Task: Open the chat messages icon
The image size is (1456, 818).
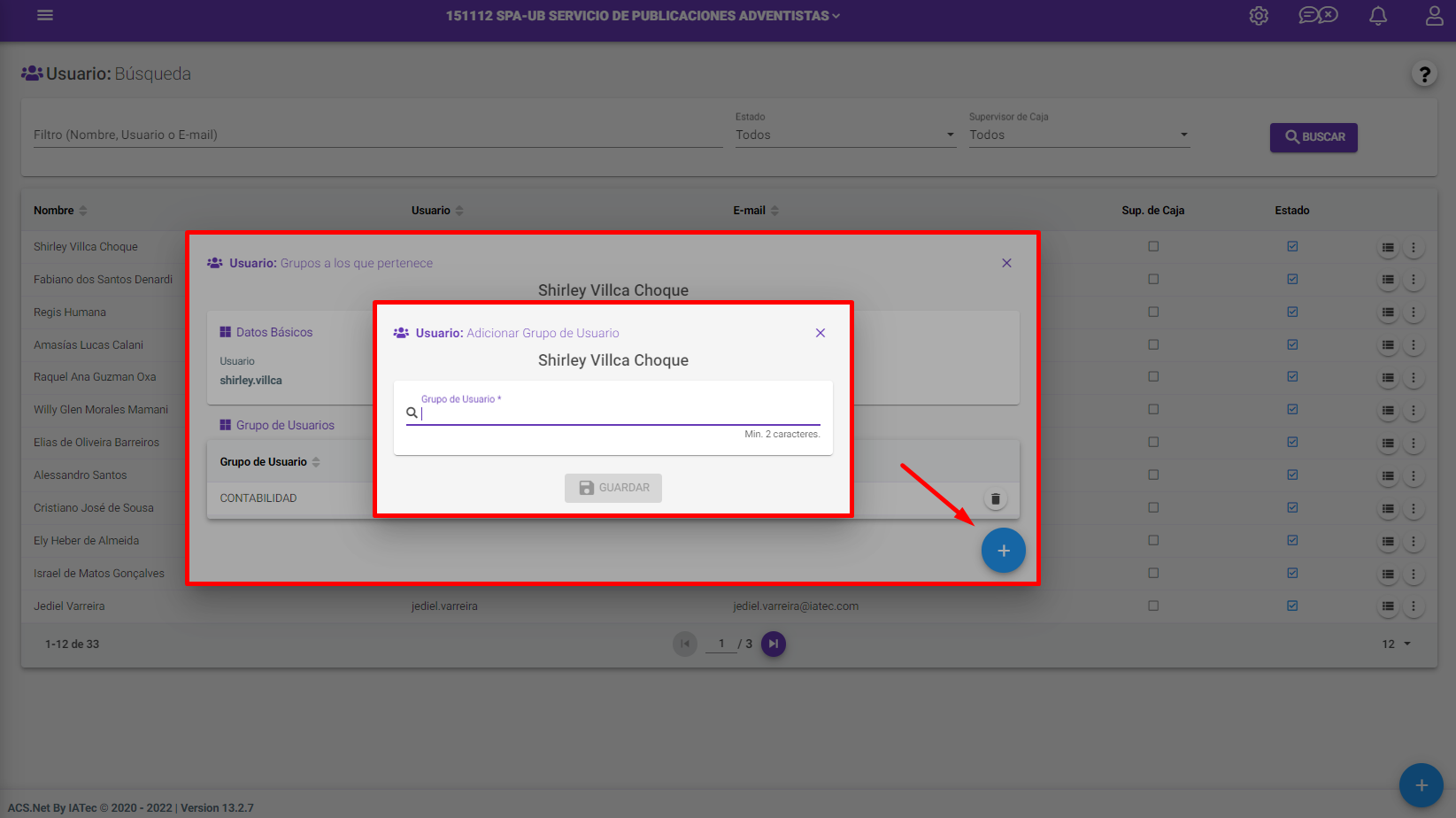Action: 1318,15
